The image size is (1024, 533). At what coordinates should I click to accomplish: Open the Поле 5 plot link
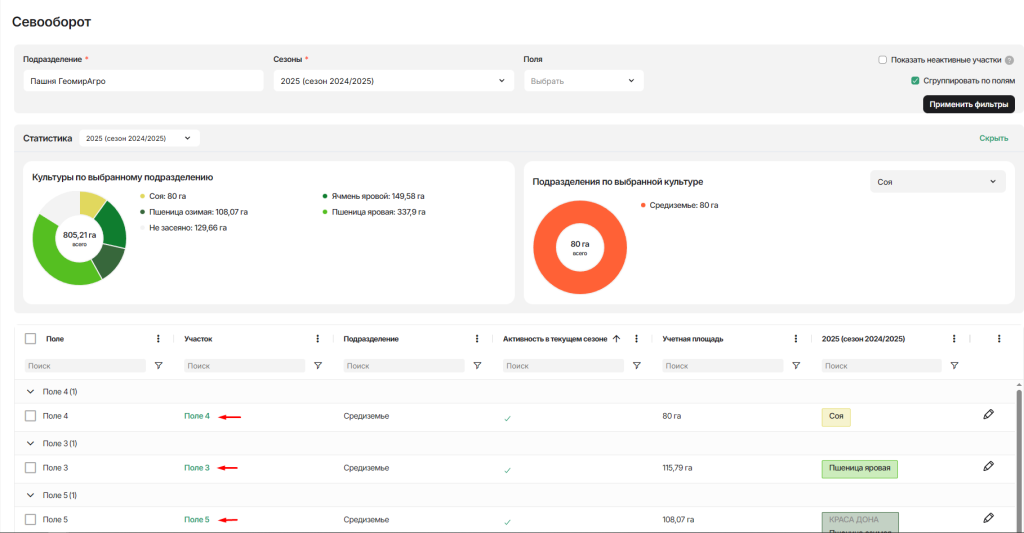(x=197, y=519)
